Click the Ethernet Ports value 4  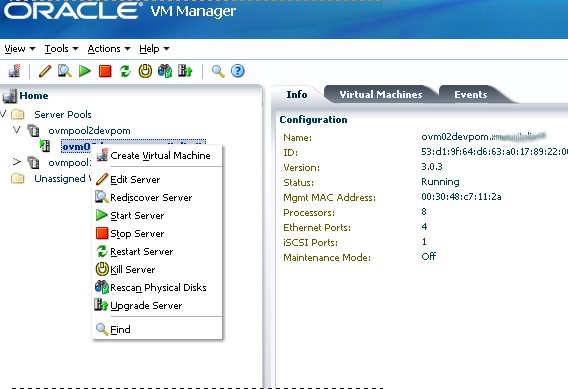pos(424,227)
